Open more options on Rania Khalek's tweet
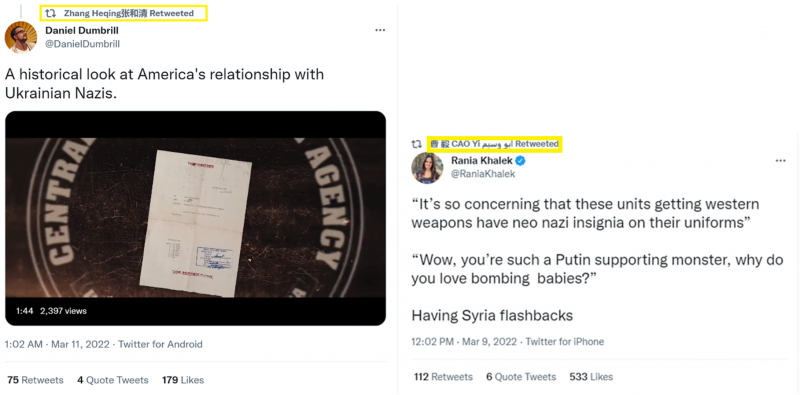Screen dimensions: 800x395 point(781,161)
